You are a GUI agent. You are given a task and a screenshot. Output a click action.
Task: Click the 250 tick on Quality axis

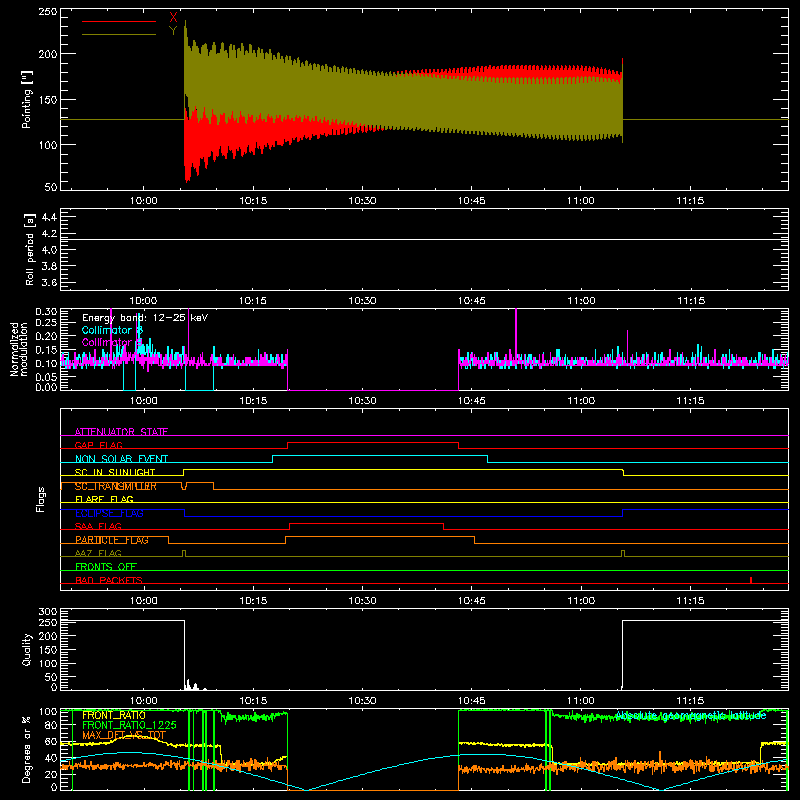[x=47, y=622]
